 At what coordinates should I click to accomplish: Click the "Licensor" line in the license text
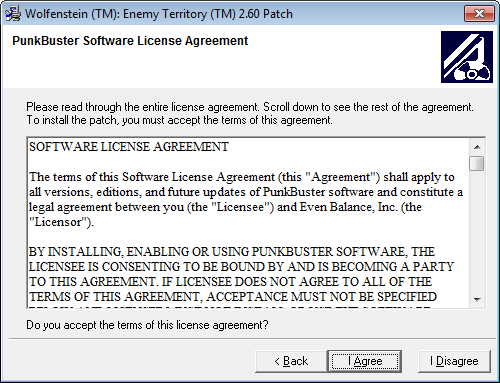(x=61, y=222)
